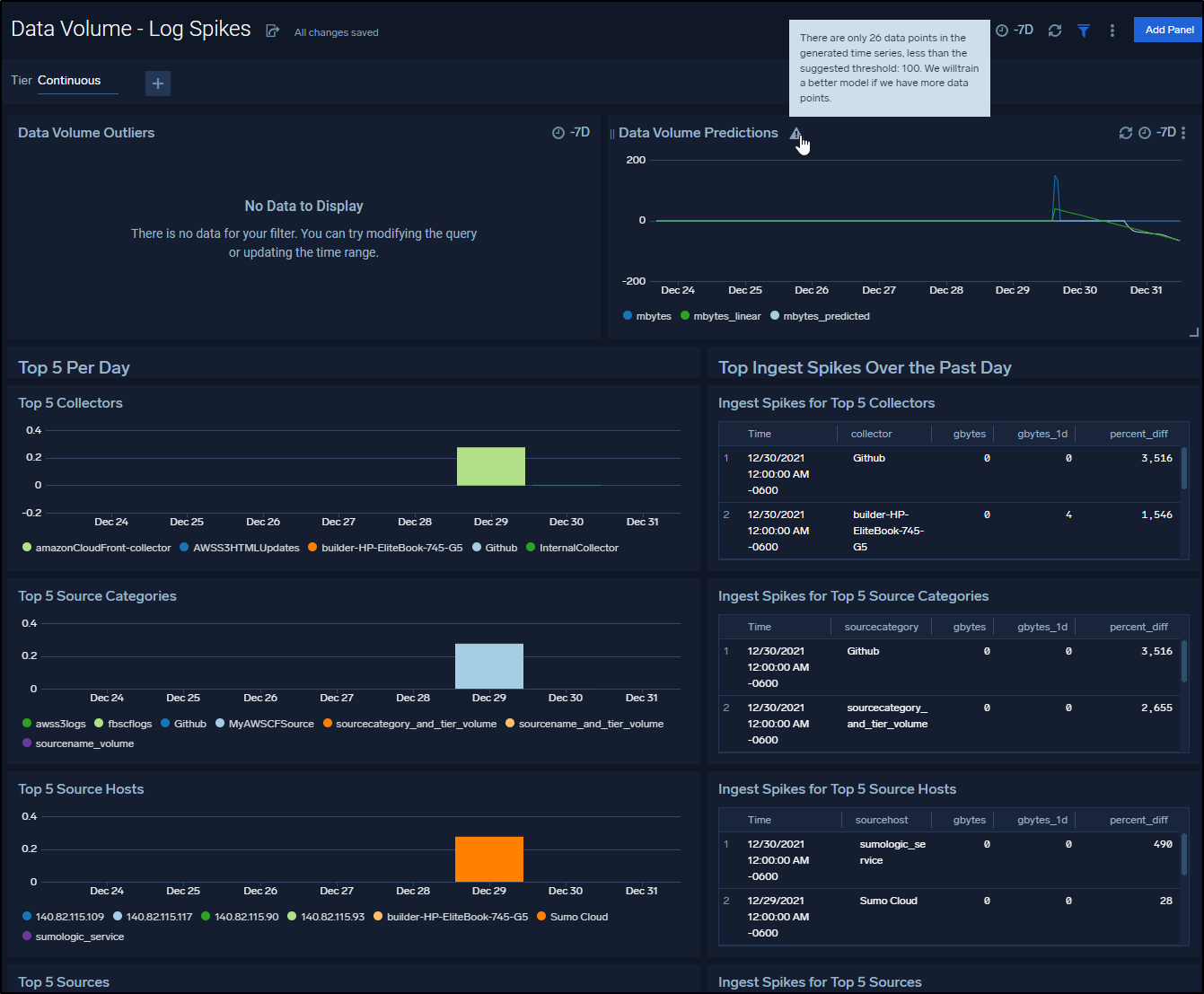Sort Source Hosts table by sourcehost column
Image resolution: width=1204 pixels, height=994 pixels.
click(x=882, y=820)
